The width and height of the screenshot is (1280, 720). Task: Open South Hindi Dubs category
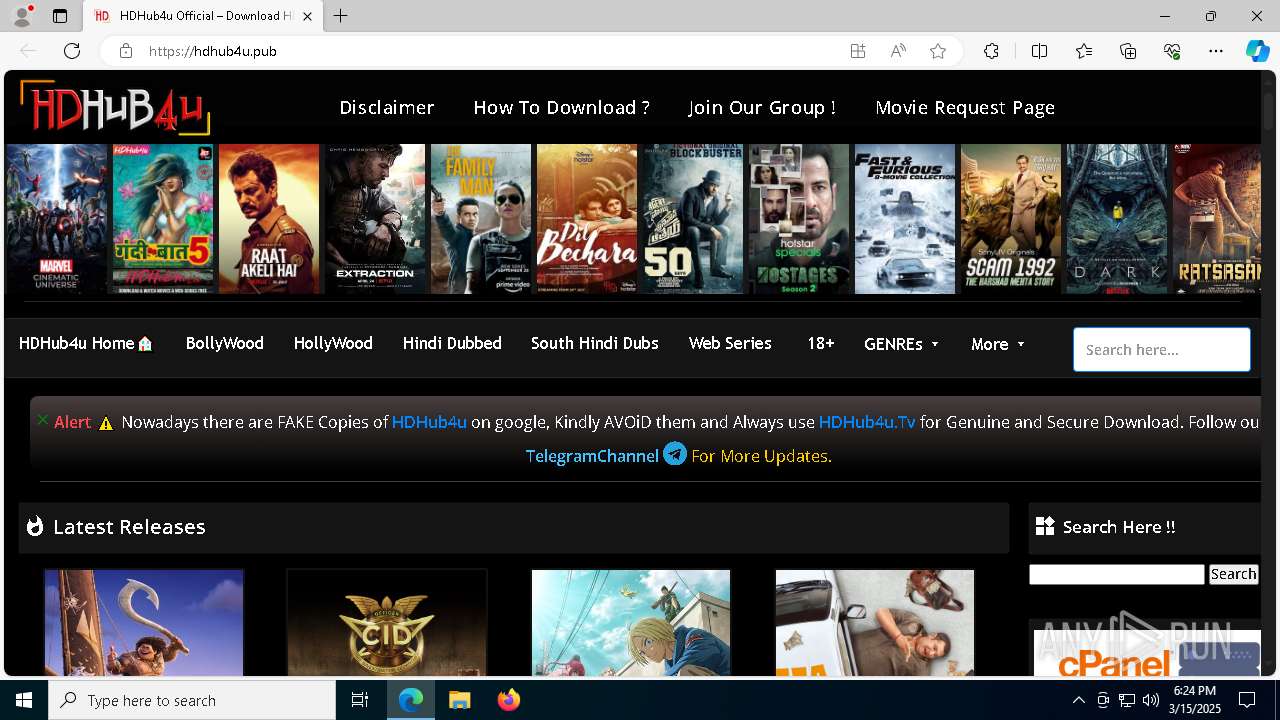[x=595, y=343]
